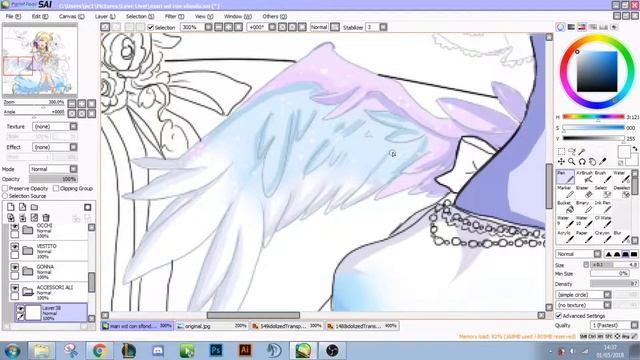
Task: Open the Effect dropdown
Action: [55, 147]
